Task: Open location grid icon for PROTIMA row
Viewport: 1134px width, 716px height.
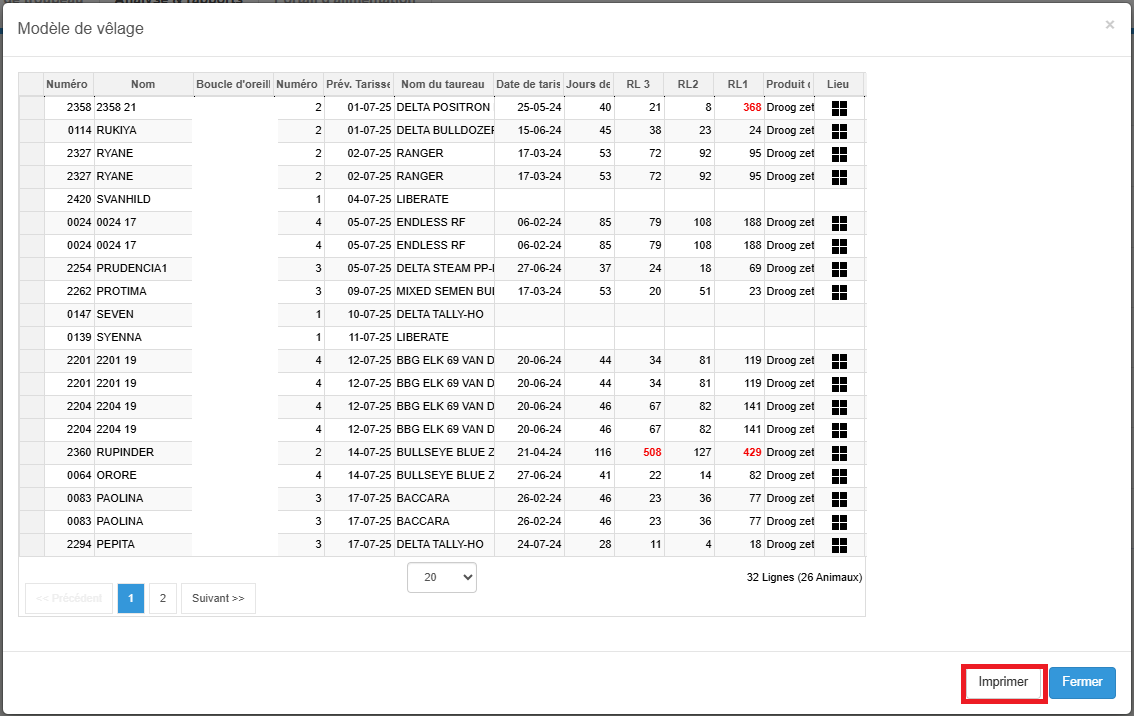Action: tap(839, 292)
